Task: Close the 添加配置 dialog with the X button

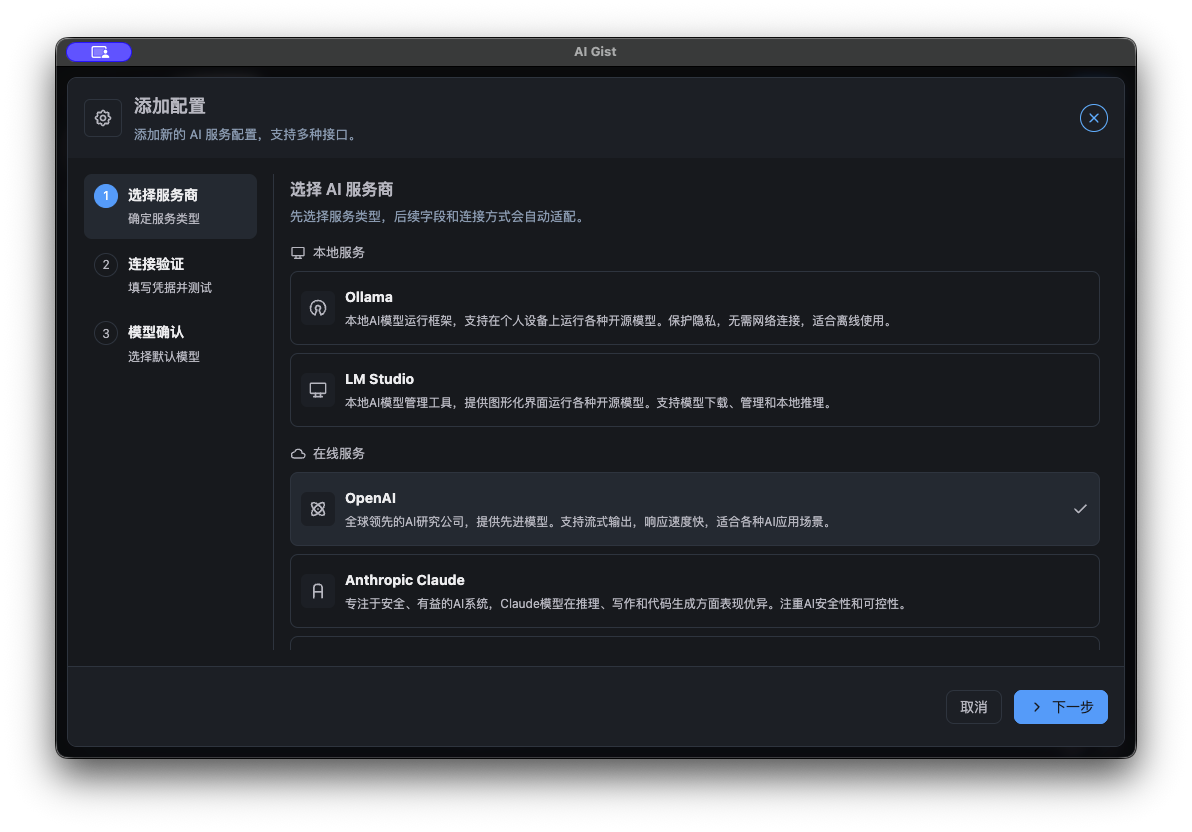Action: [1093, 118]
